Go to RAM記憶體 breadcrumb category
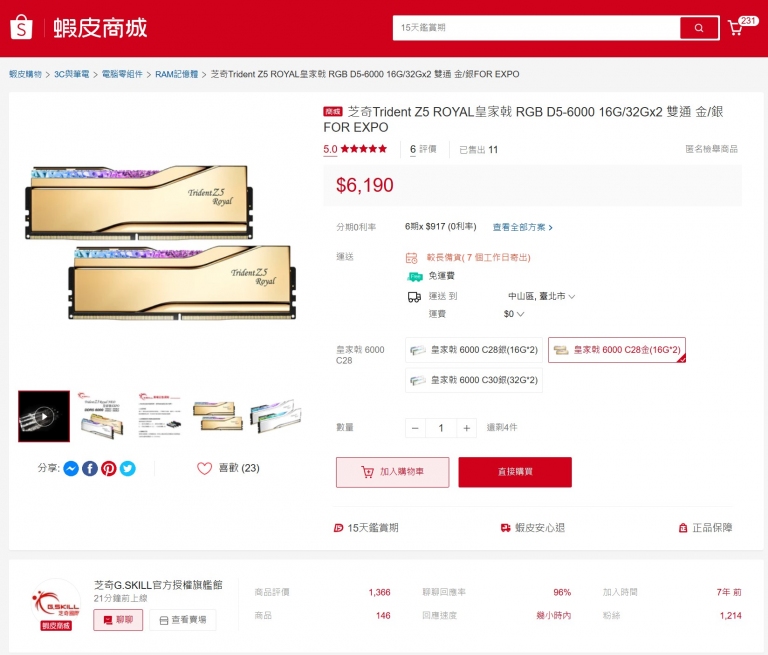Viewport: 768px width, 655px height. pos(176,74)
